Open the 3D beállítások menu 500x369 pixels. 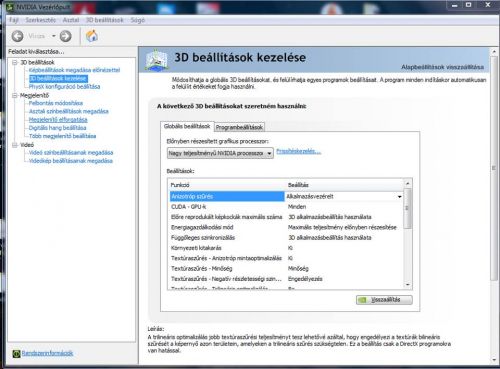pyautogui.click(x=105, y=20)
